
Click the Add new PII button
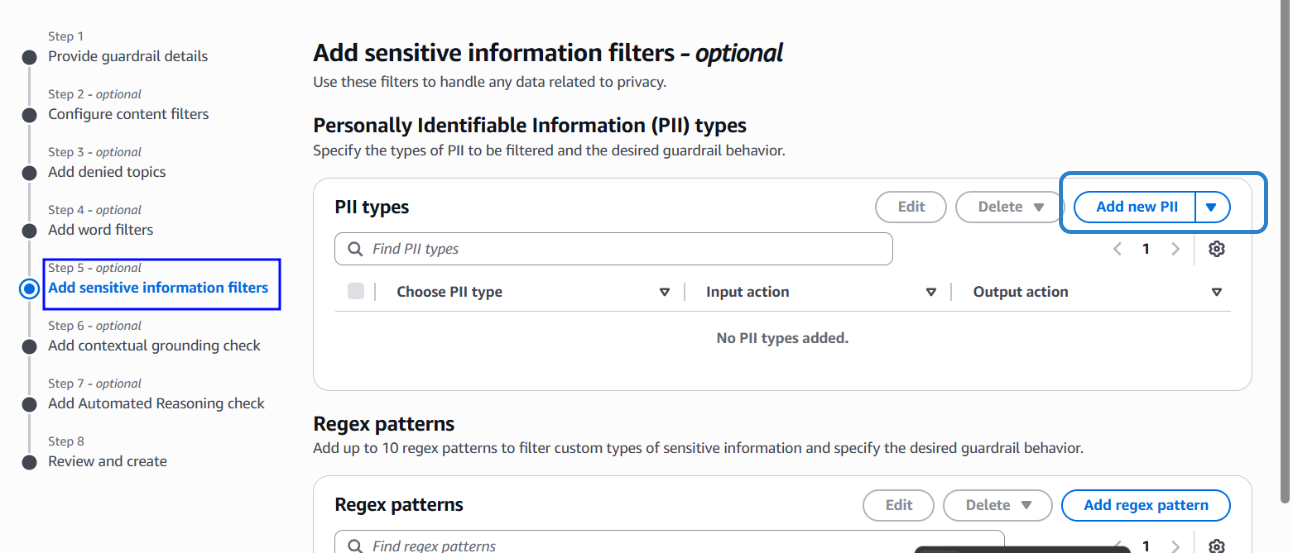[1136, 207]
